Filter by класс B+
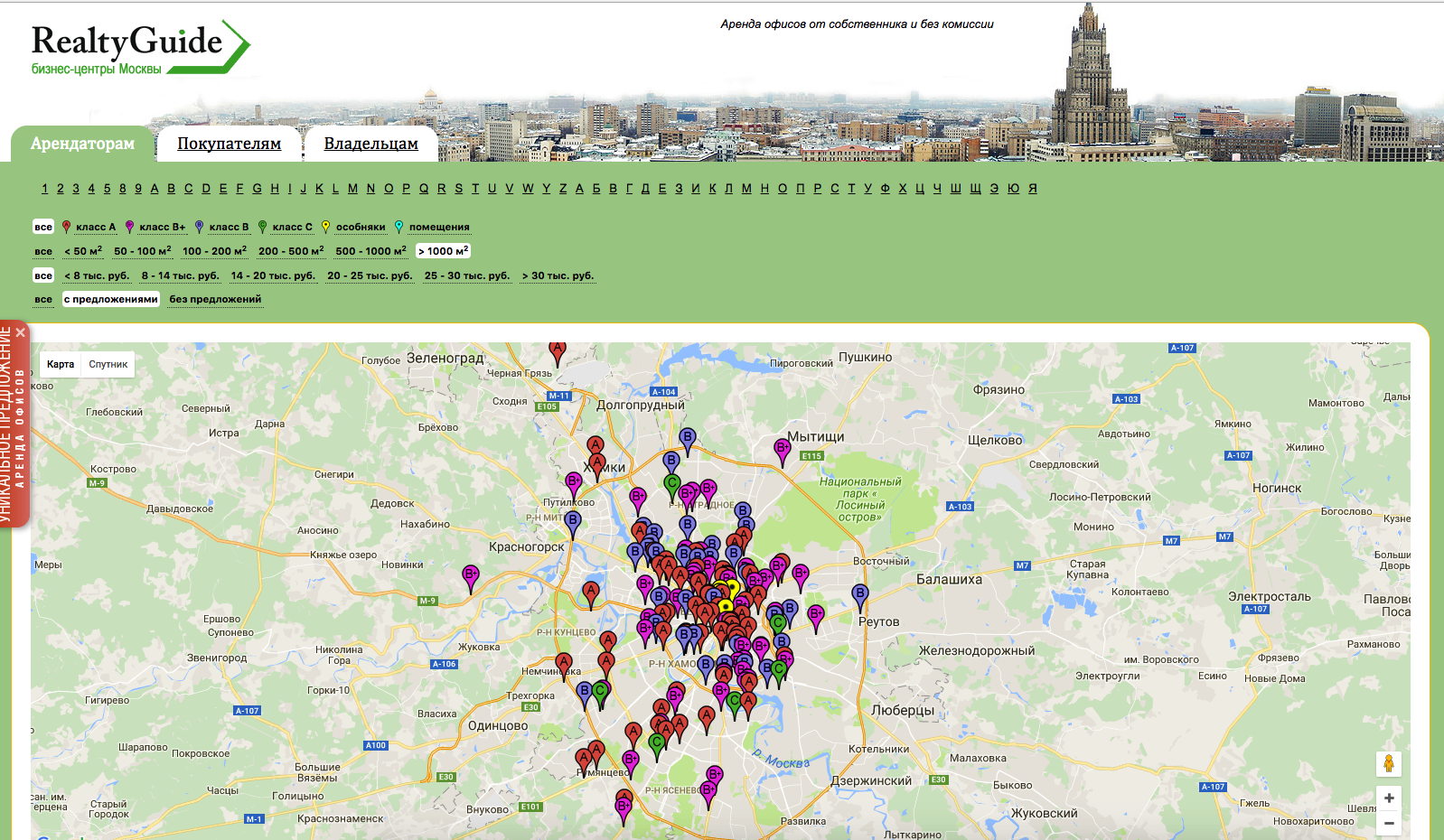1444x840 pixels. pyautogui.click(x=162, y=228)
